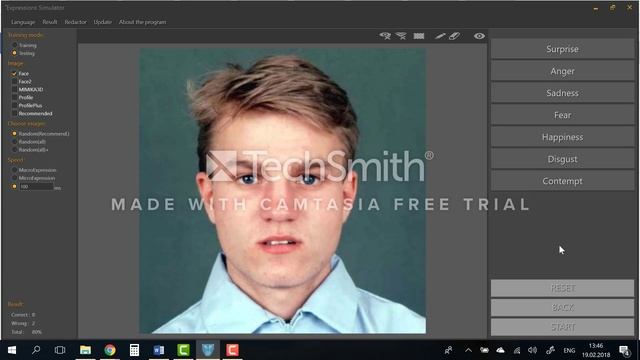Toggle the eye visibility icon in toolbar
This screenshot has height=360, width=640.
point(479,36)
